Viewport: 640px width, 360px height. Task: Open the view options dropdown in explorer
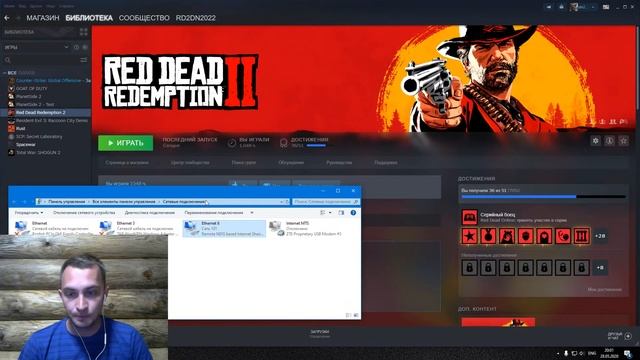pos(330,213)
